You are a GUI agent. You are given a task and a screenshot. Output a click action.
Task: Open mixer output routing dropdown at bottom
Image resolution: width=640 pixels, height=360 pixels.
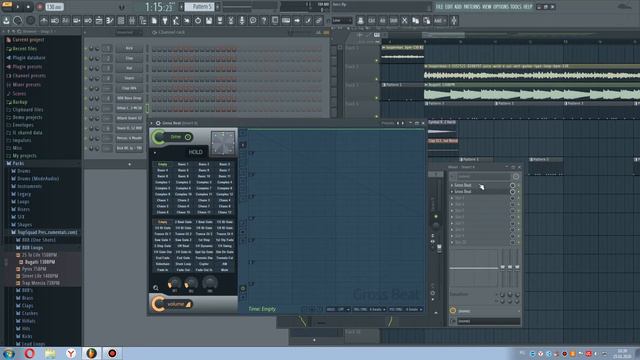(488, 321)
